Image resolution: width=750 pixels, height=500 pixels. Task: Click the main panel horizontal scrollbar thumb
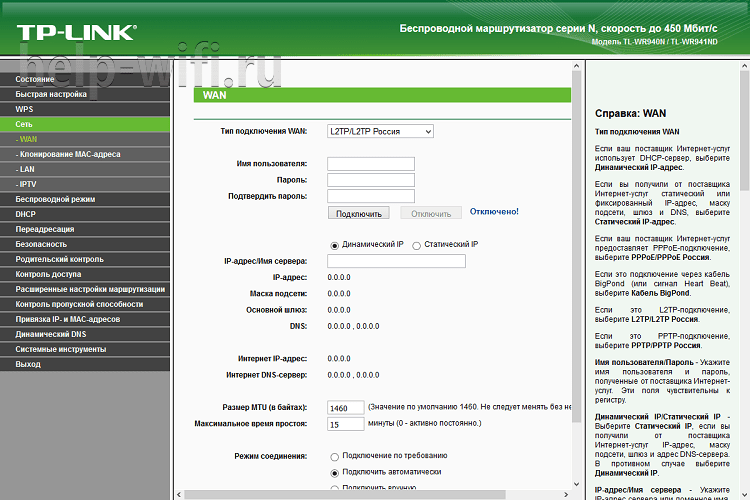click(x=345, y=494)
